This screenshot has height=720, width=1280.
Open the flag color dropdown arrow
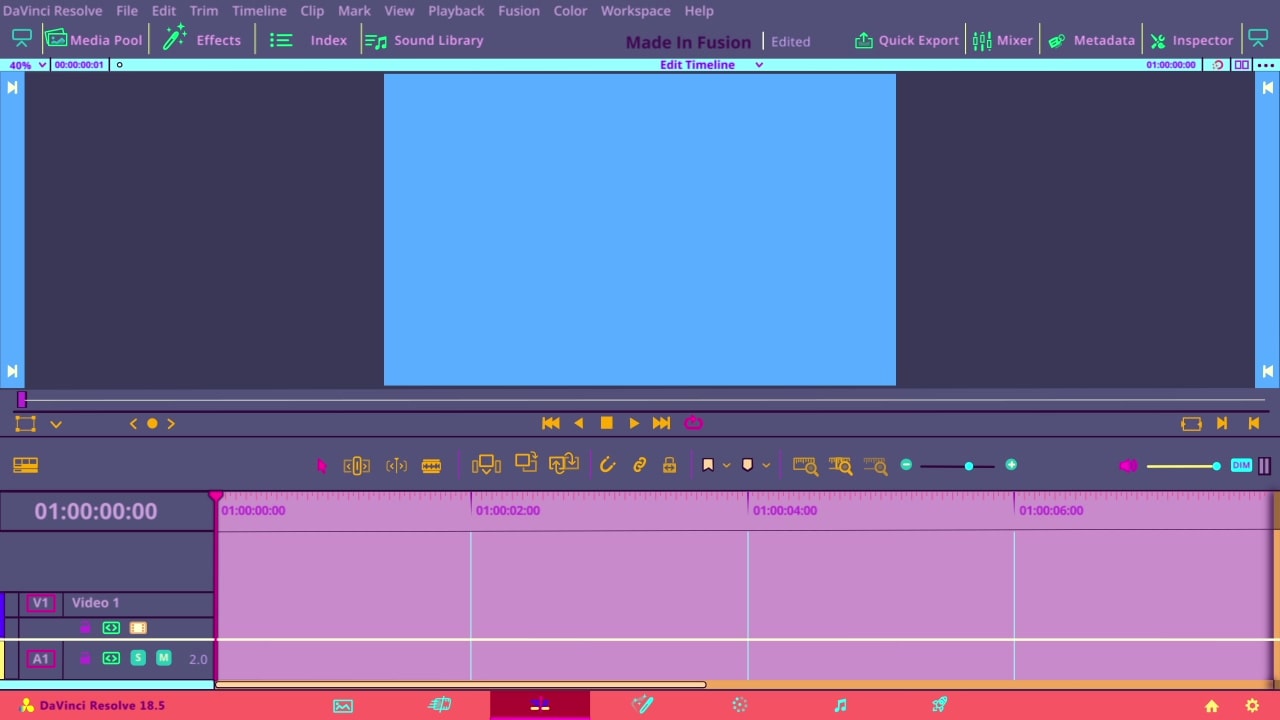(x=726, y=466)
